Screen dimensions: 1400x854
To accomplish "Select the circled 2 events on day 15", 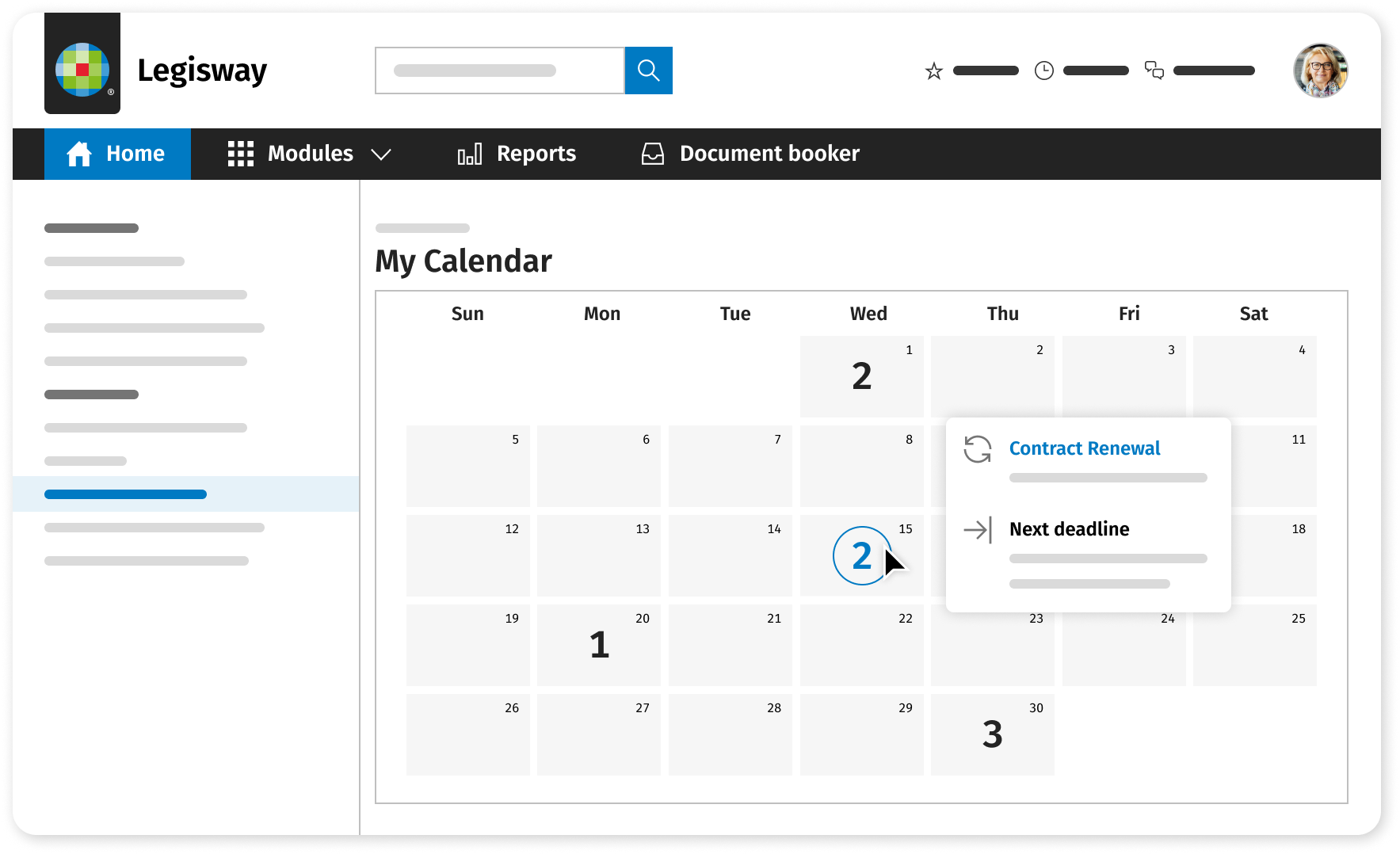I will pyautogui.click(x=861, y=556).
